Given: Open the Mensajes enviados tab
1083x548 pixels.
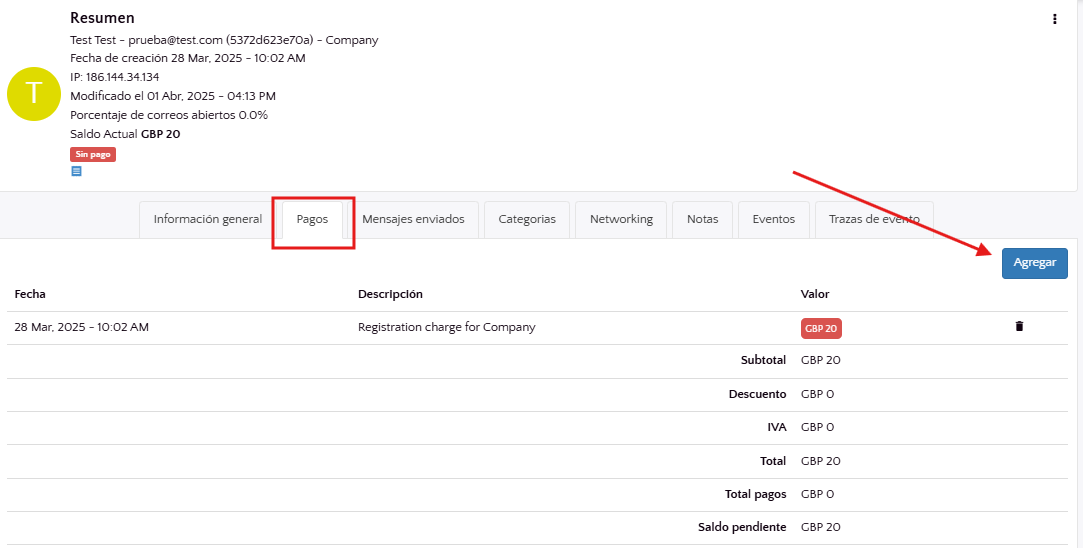Looking at the screenshot, I should (x=413, y=219).
